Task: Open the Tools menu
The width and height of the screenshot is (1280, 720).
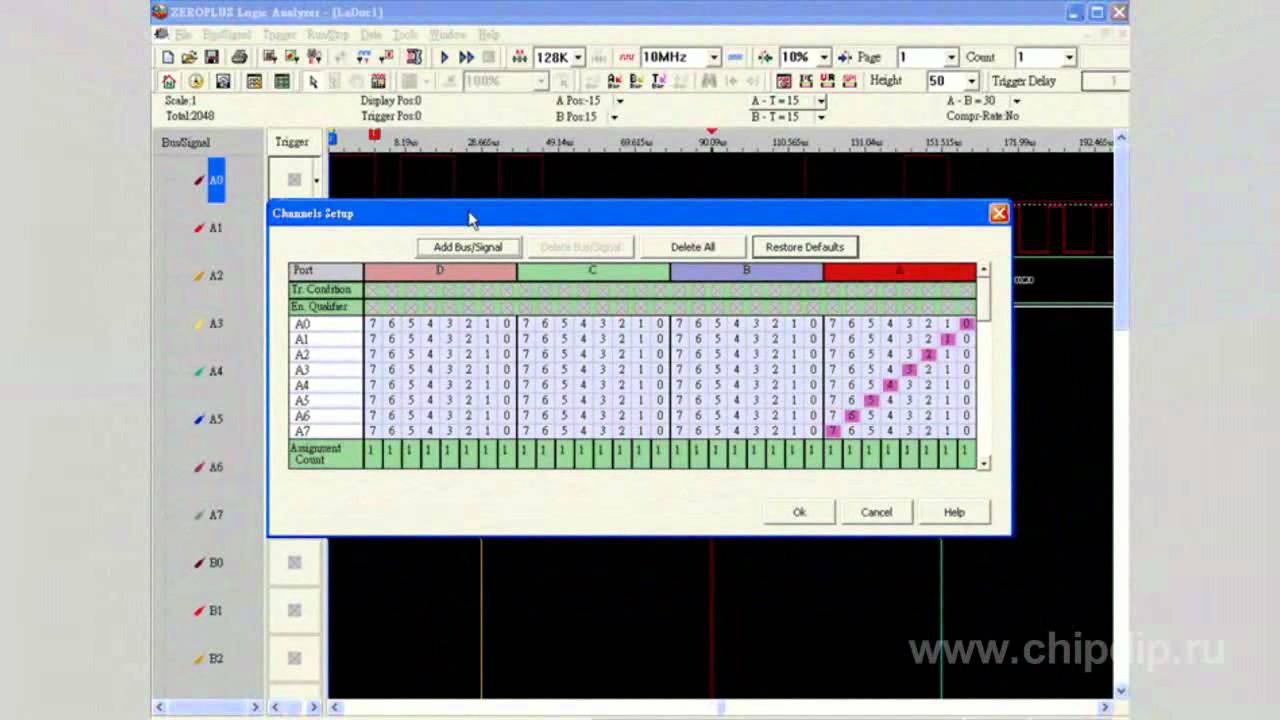Action: [x=404, y=34]
